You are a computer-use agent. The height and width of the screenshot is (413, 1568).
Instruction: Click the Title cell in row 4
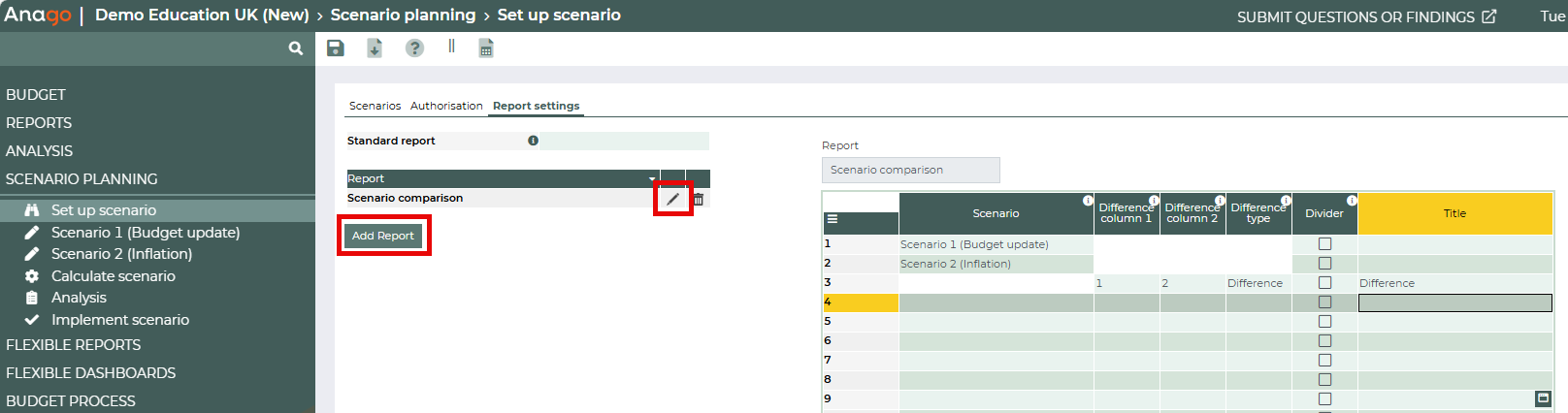1454,302
